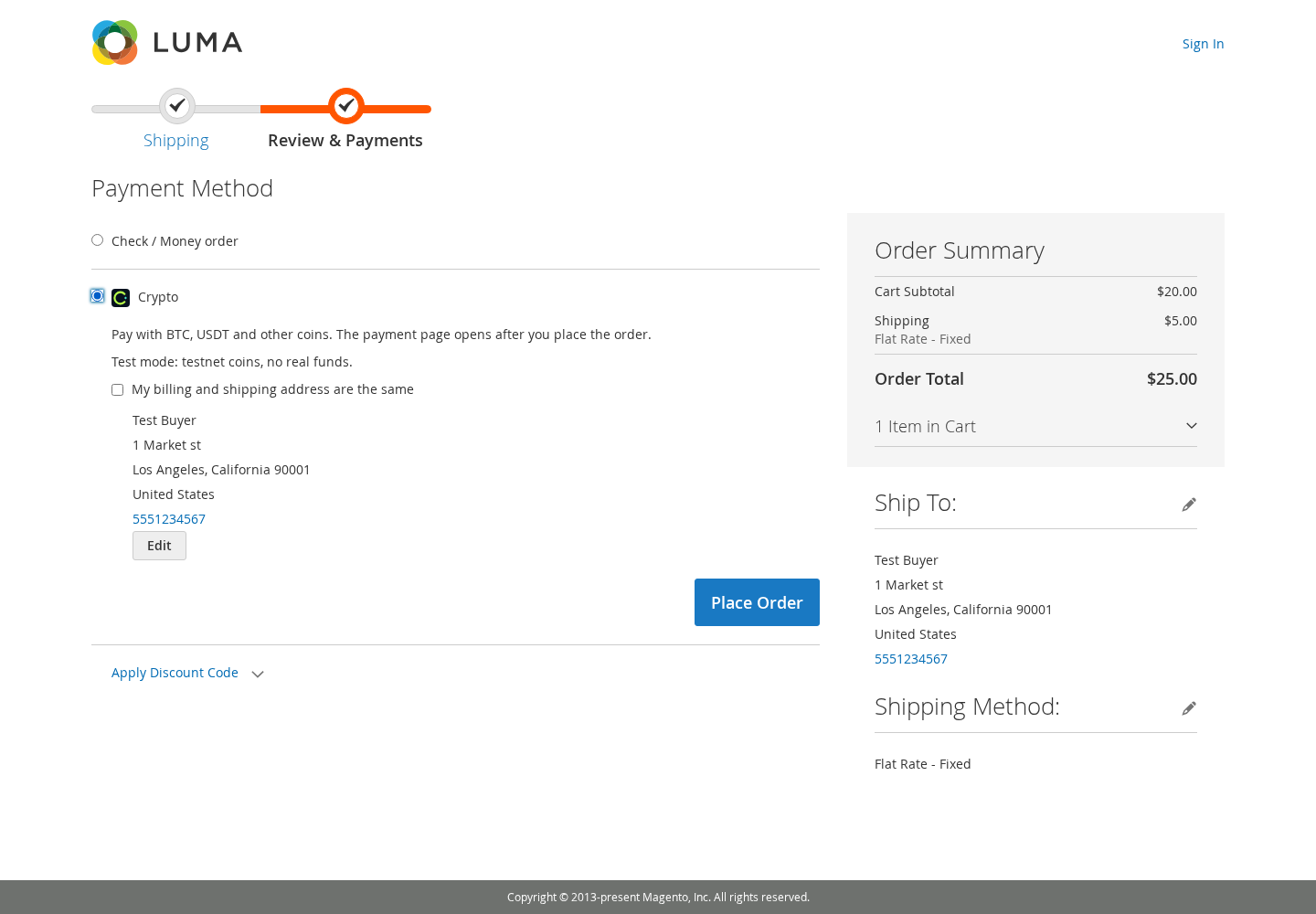The width and height of the screenshot is (1316, 914).
Task: Click the Crypto payment method label
Action: [x=158, y=297]
